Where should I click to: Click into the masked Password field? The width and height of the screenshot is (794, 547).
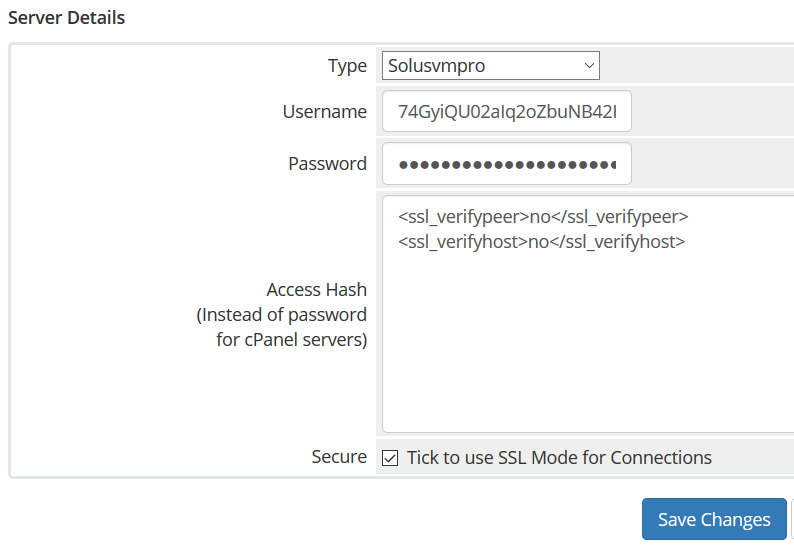[507, 164]
